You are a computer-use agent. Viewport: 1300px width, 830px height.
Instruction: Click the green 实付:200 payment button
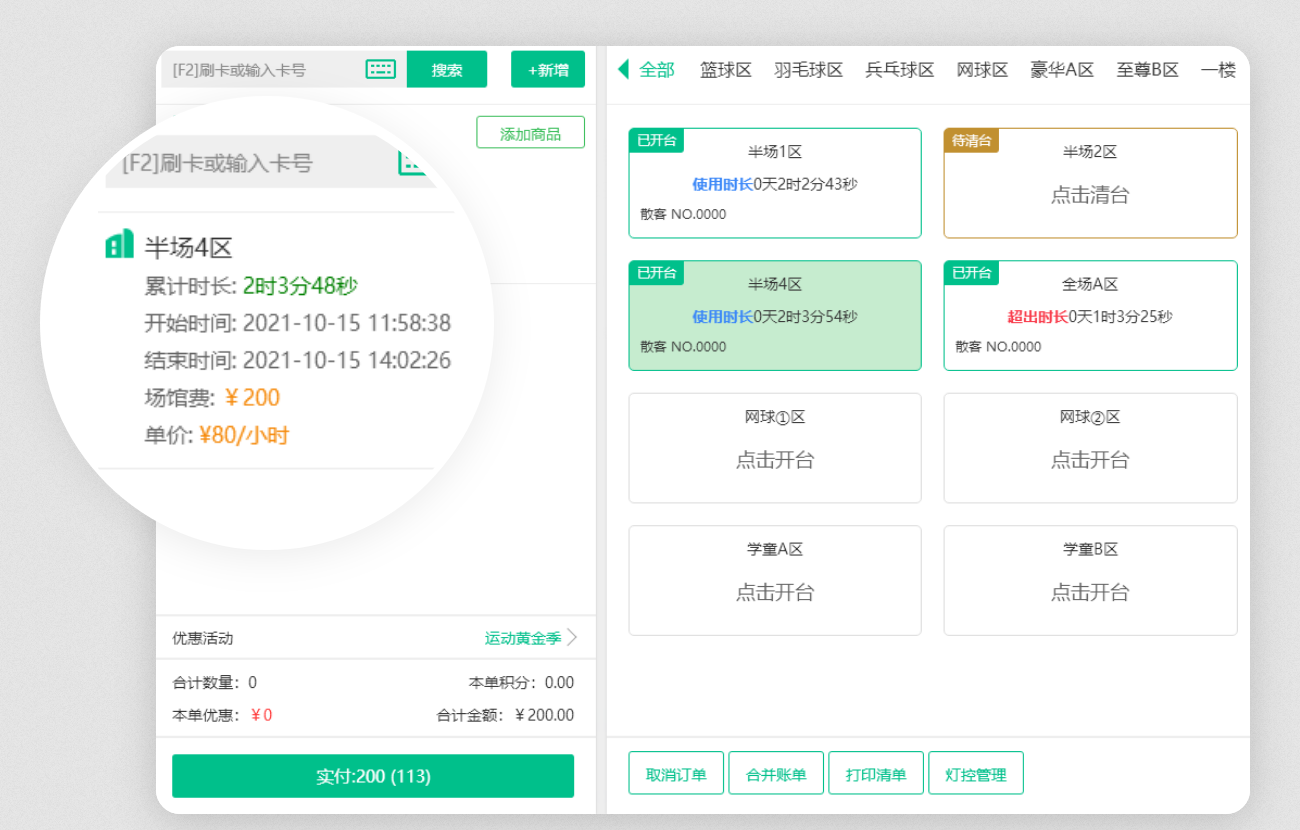point(374,775)
